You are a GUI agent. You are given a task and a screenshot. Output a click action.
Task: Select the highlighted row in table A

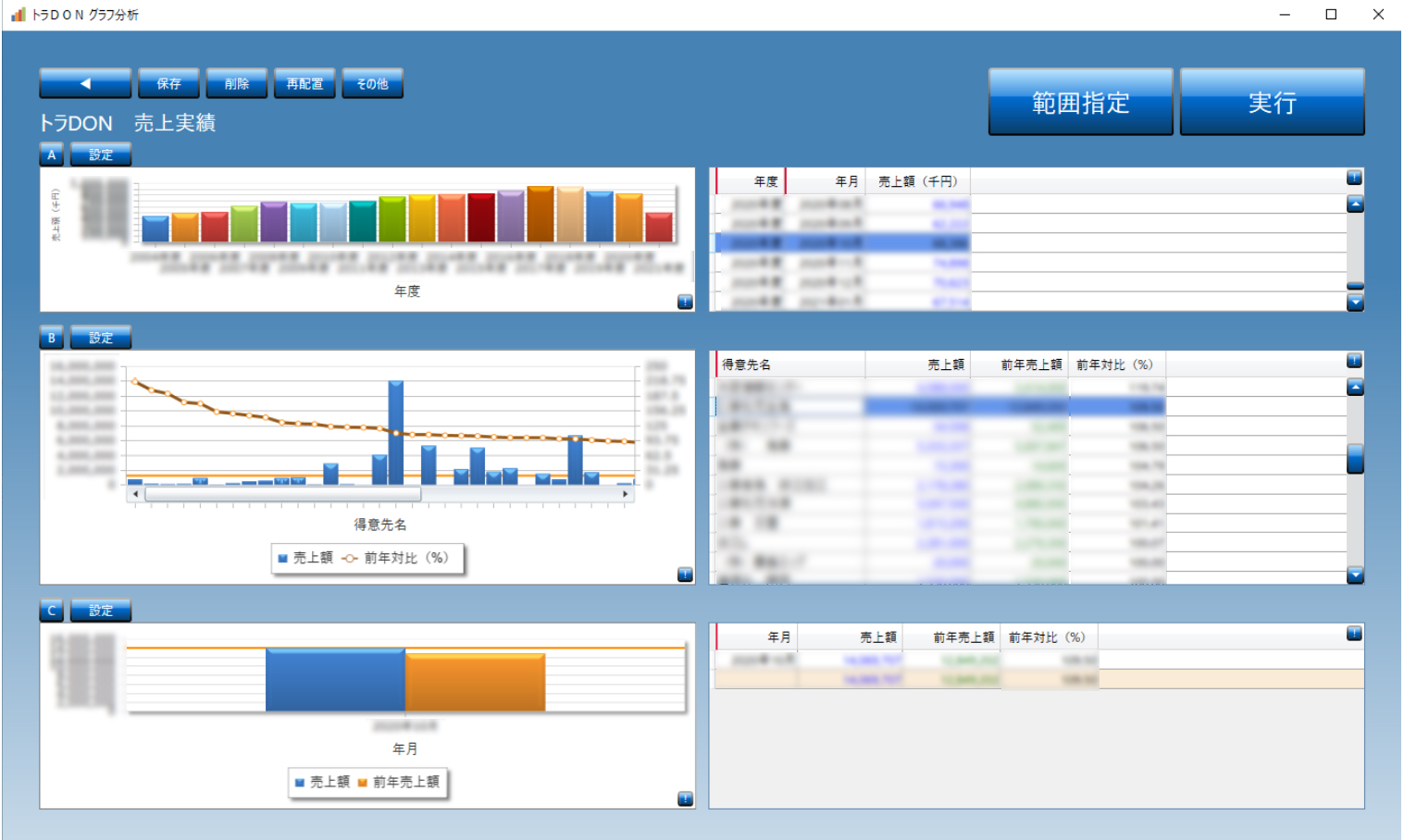coord(842,242)
